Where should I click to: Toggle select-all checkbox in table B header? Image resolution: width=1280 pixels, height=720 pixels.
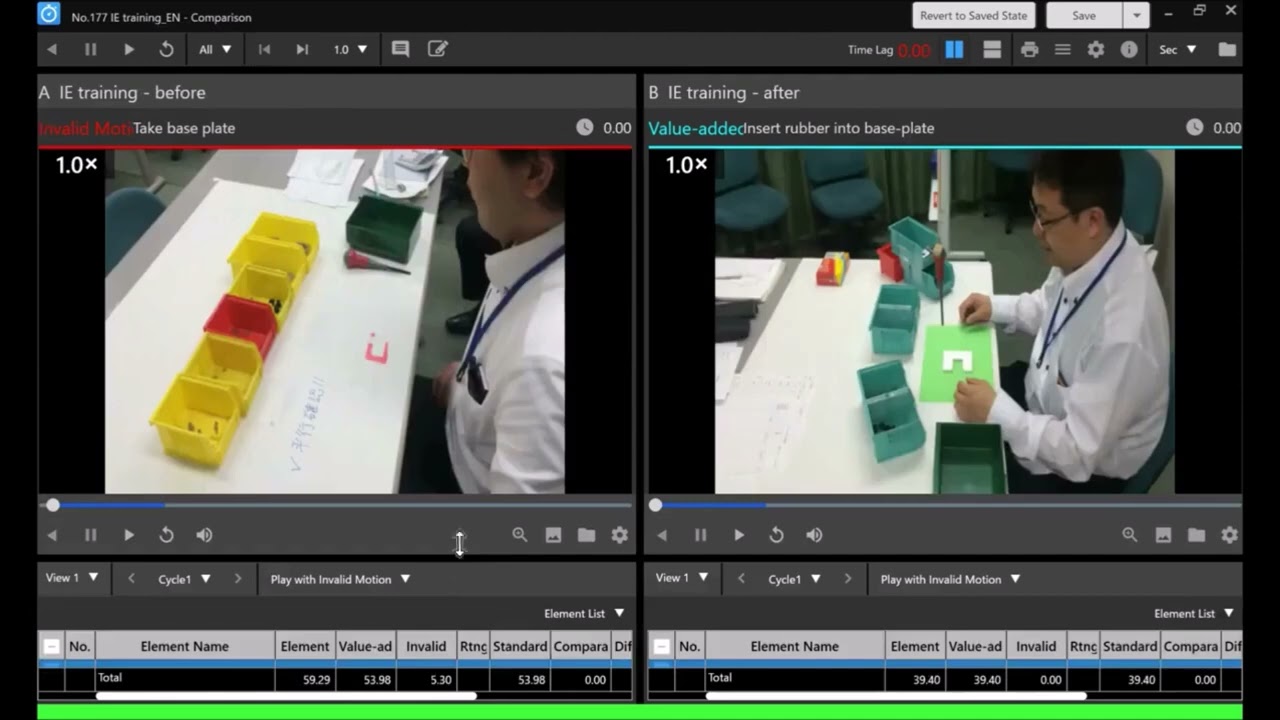661,647
